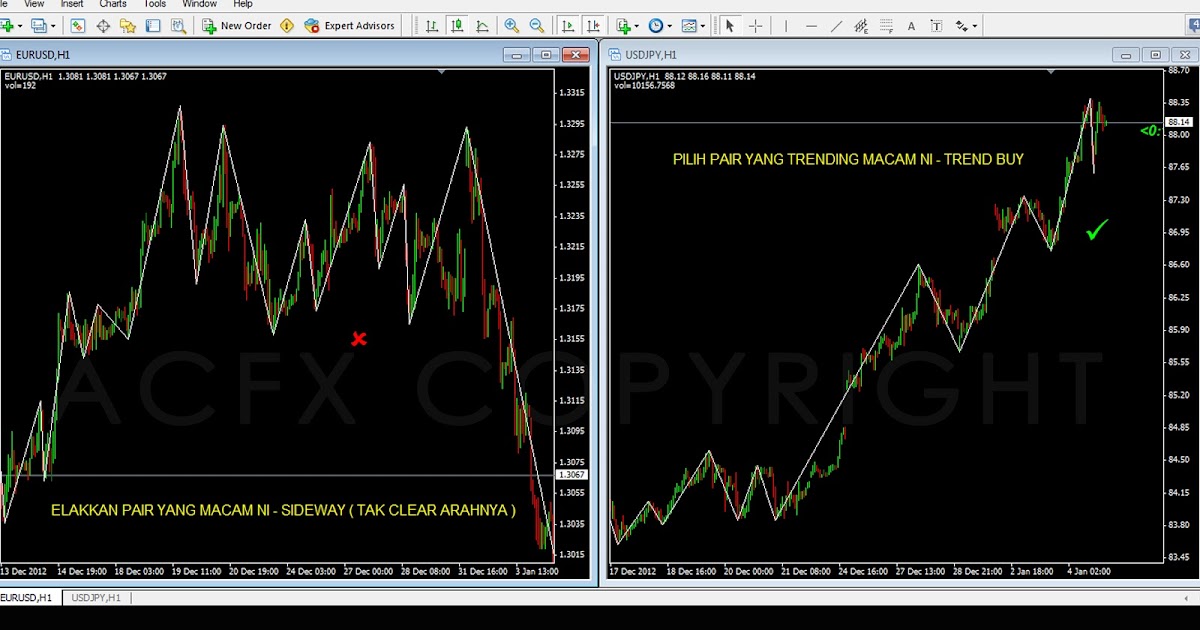Switch to the EURUSD,H1 bottom tab

click(30, 597)
